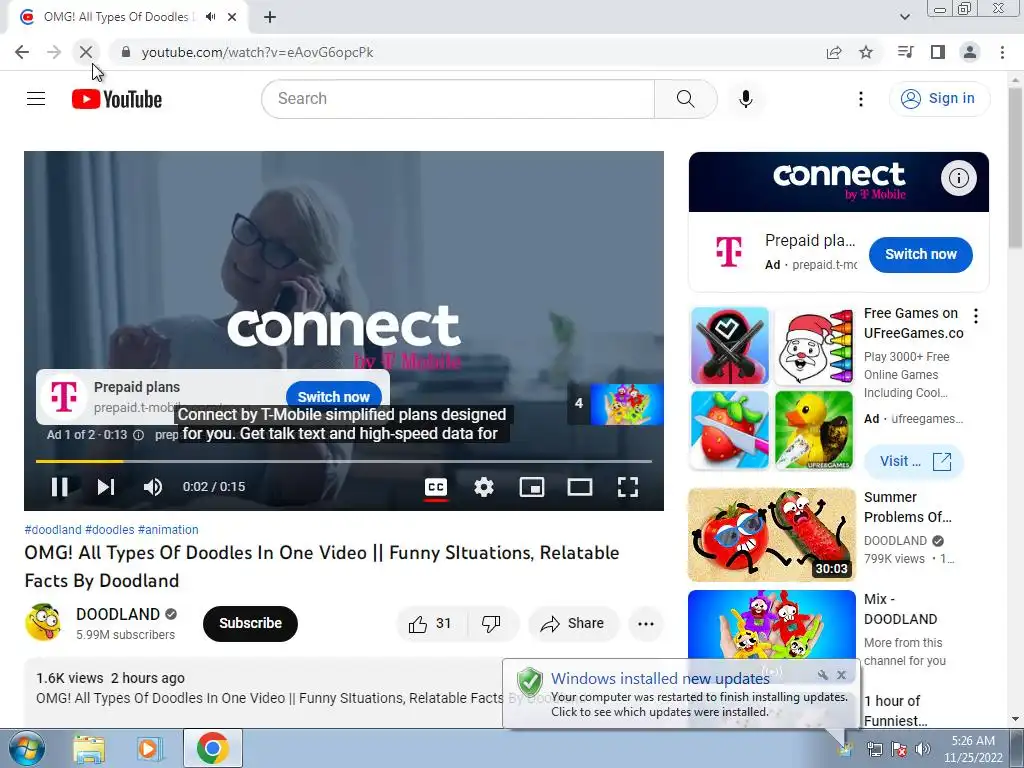Click the page vertical scrollbar thumb
The image size is (1024, 768).
click(x=1016, y=167)
